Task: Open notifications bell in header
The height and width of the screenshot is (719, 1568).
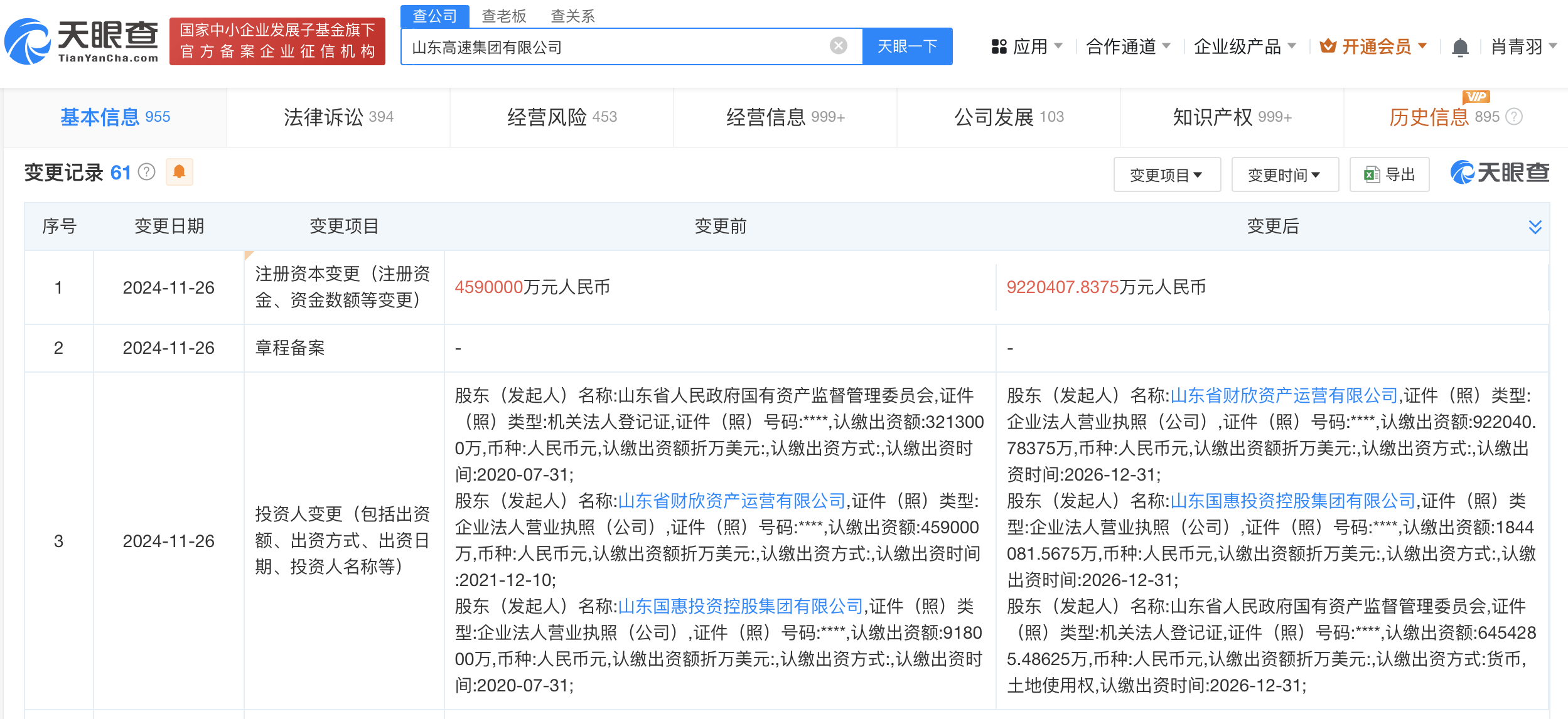Action: (1460, 47)
